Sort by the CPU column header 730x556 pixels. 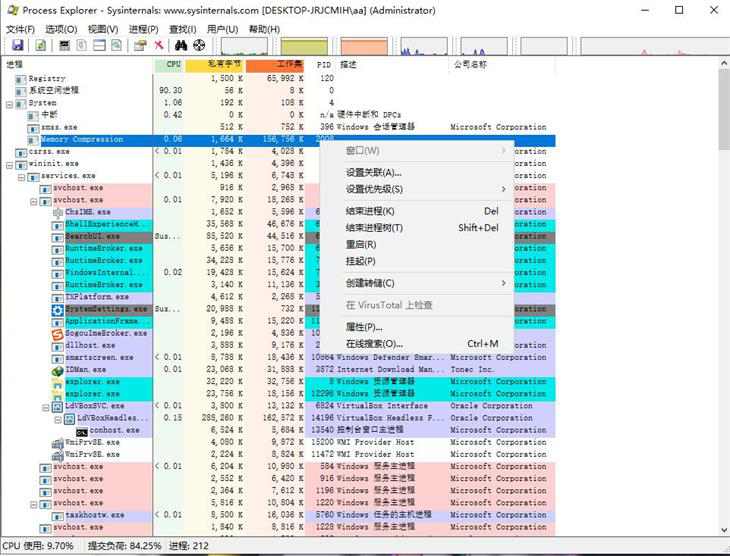pos(169,65)
